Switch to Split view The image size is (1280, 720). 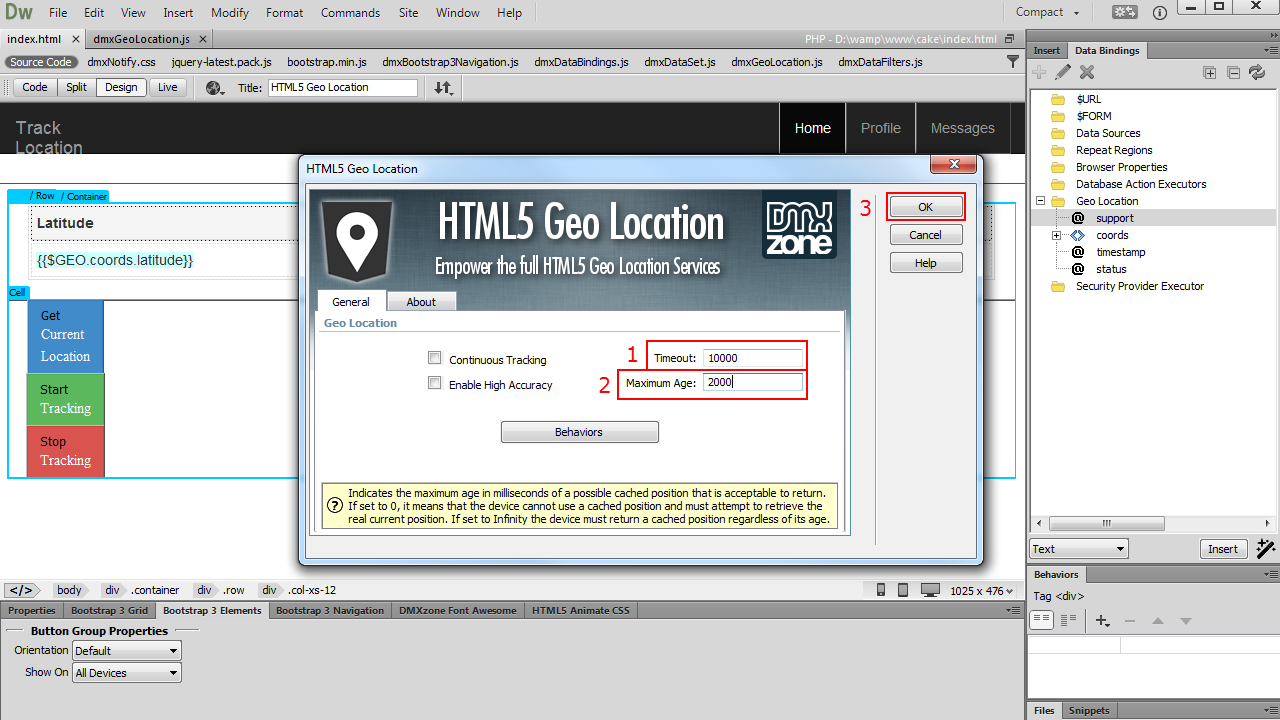(x=77, y=87)
